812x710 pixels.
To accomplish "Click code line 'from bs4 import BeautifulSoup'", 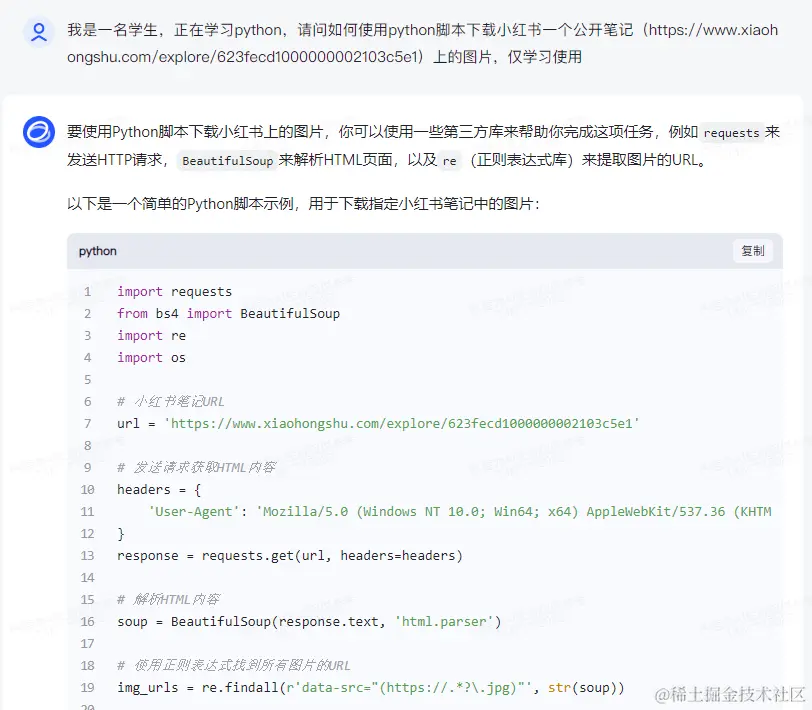I will 228,314.
